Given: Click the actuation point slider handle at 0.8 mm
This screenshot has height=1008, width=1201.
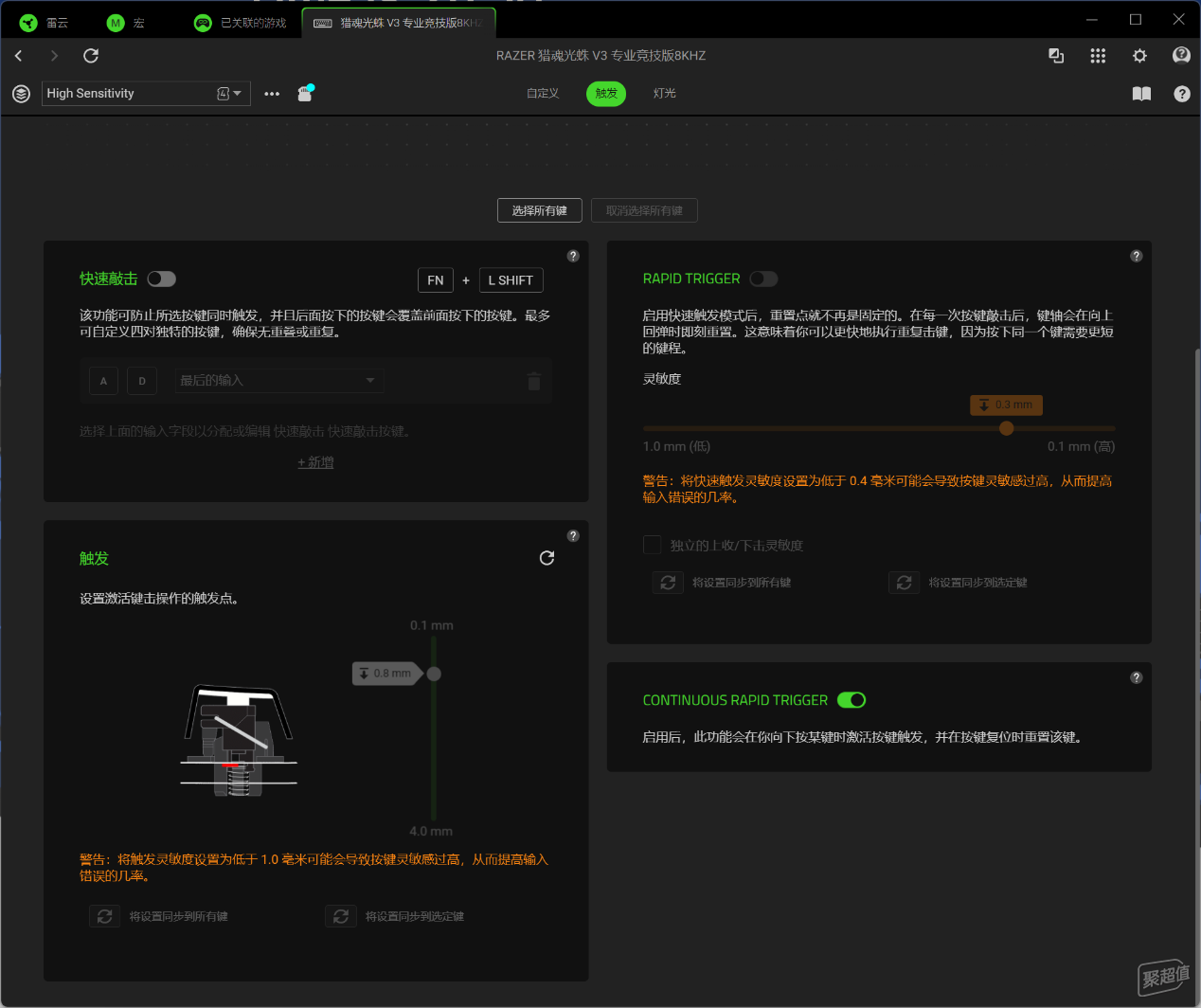Looking at the screenshot, I should [434, 674].
